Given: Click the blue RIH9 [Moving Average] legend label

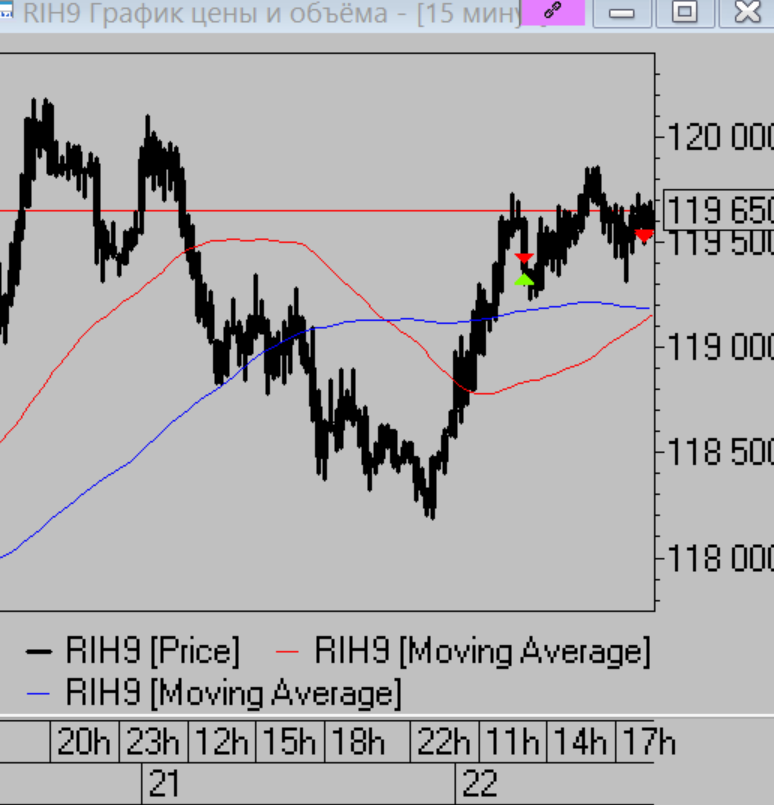Looking at the screenshot, I should (x=232, y=692).
